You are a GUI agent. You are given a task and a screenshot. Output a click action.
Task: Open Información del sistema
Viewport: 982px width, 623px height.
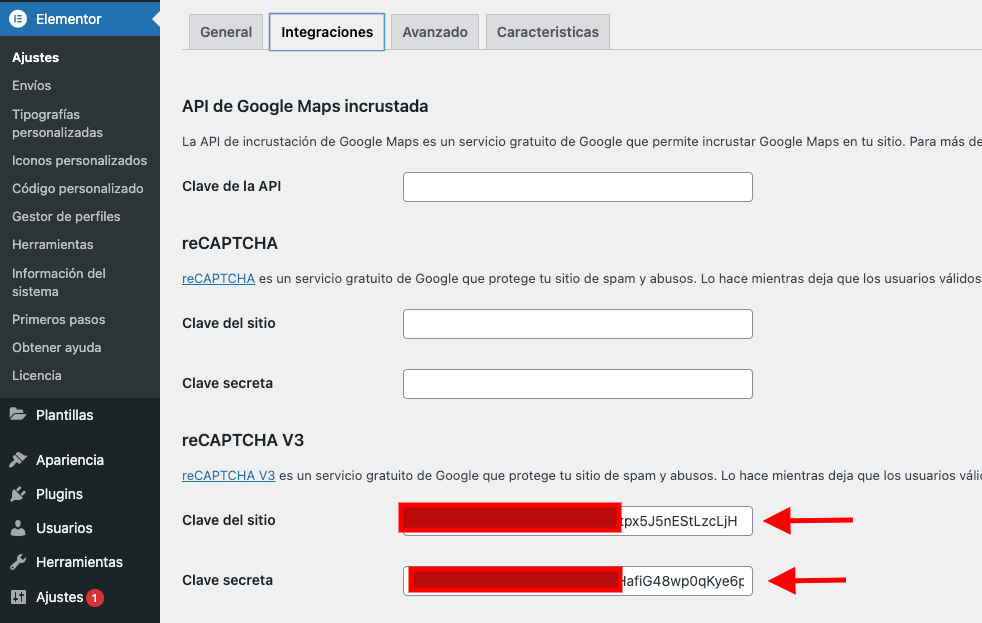pyautogui.click(x=59, y=282)
